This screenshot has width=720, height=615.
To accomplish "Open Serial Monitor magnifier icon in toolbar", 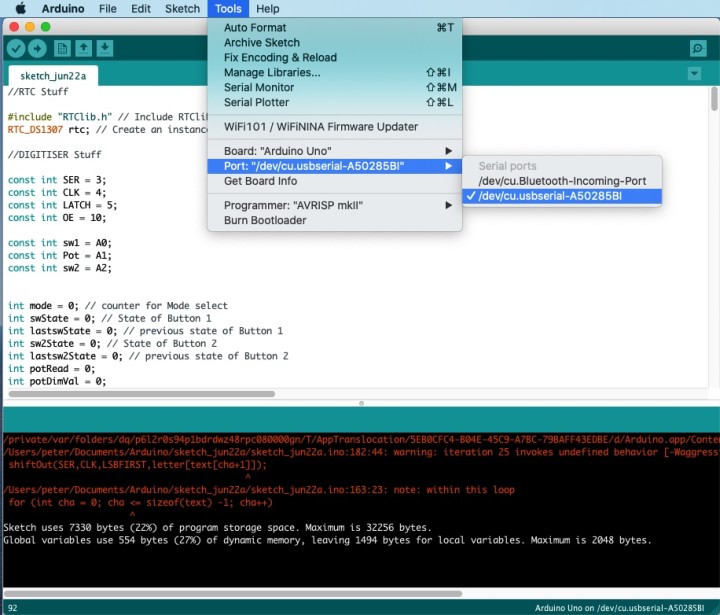I will [698, 48].
